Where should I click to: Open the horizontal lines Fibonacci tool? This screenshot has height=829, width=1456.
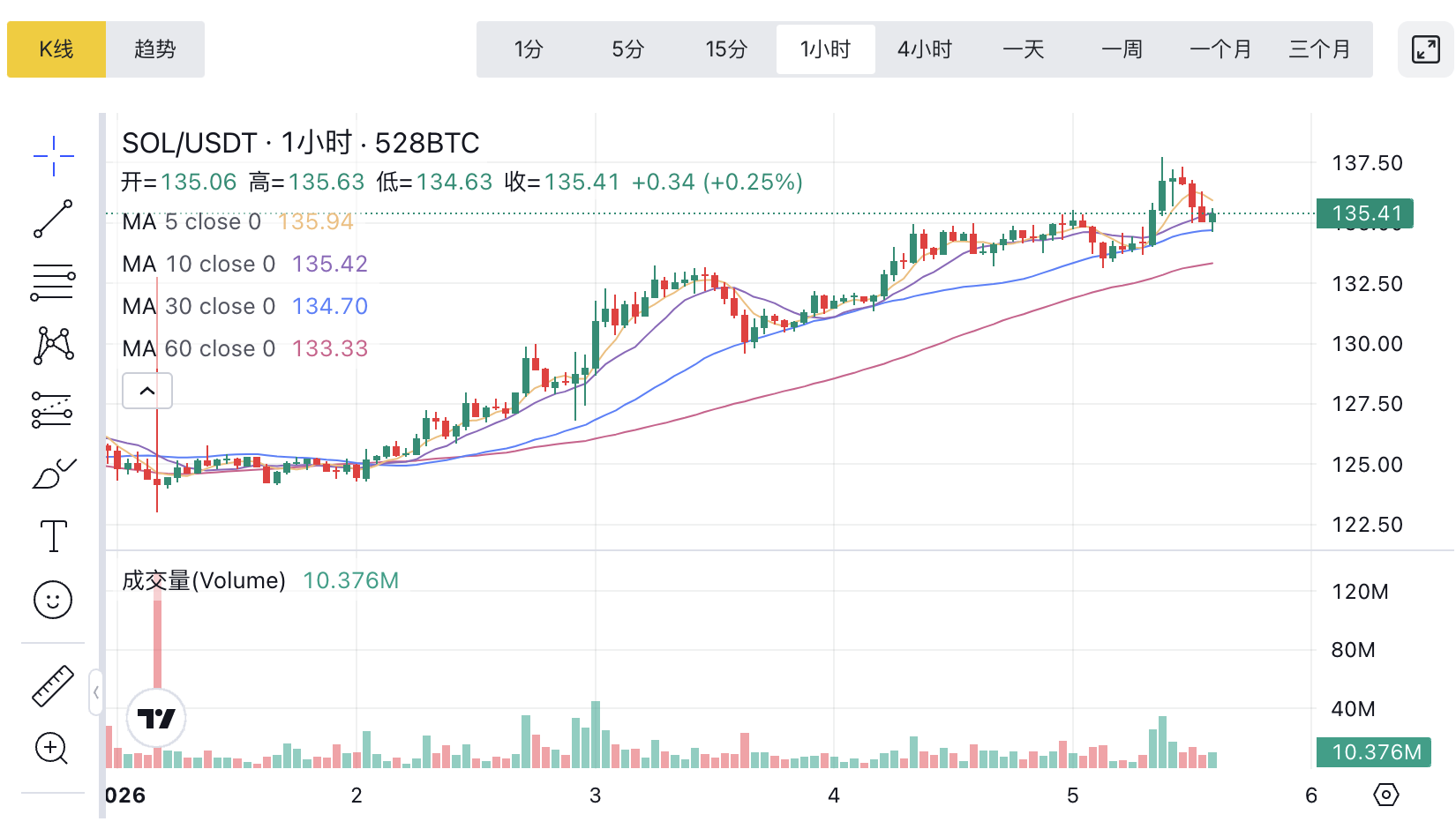tap(53, 282)
